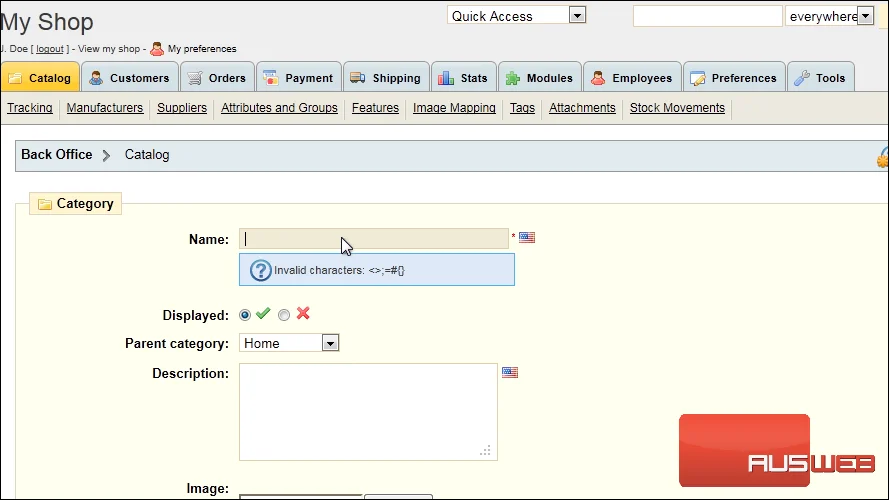The image size is (889, 500).
Task: Switch to the Orders tab
Action: tap(217, 77)
